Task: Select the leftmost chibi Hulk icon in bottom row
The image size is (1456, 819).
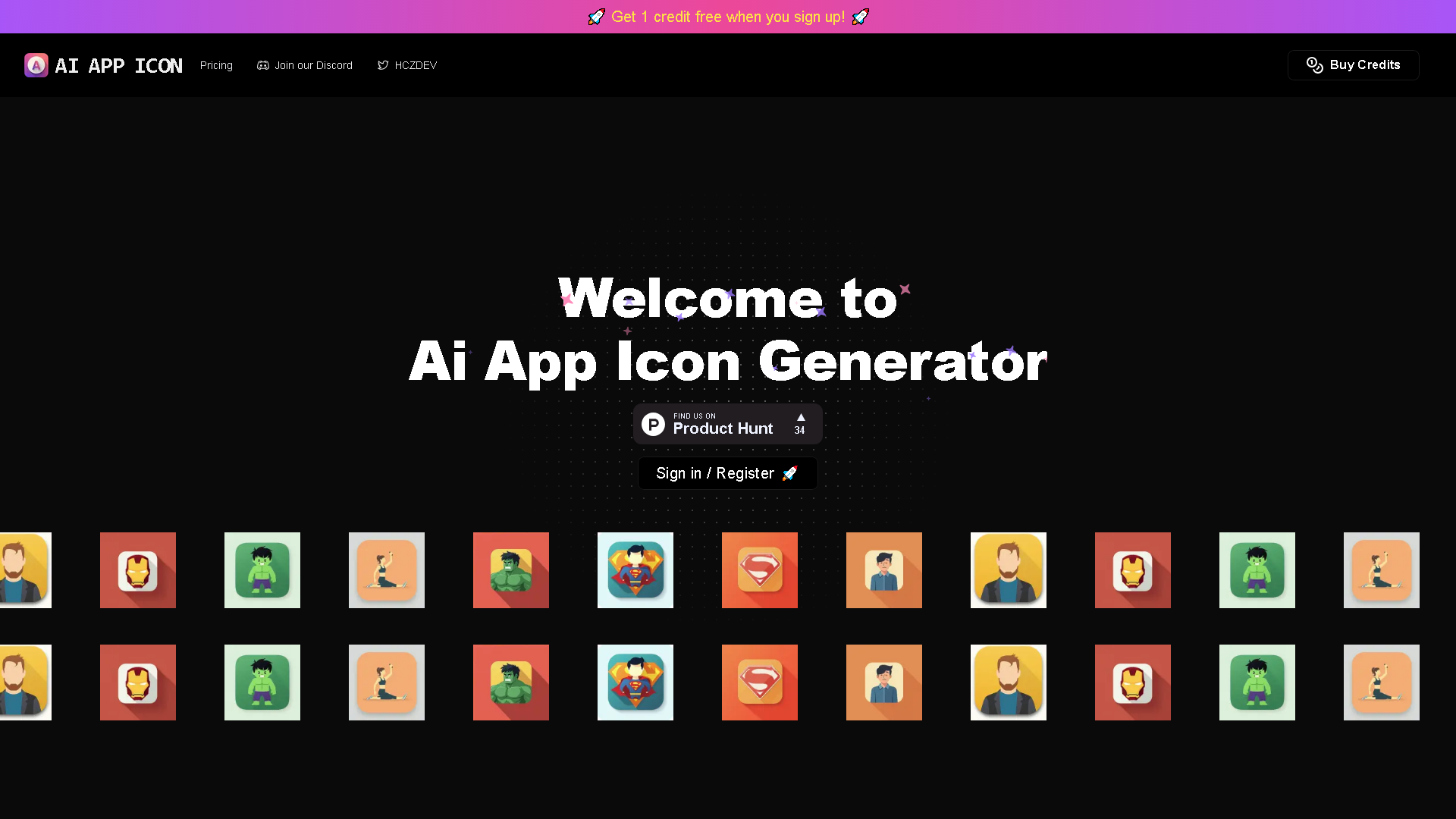Action: coord(262,682)
